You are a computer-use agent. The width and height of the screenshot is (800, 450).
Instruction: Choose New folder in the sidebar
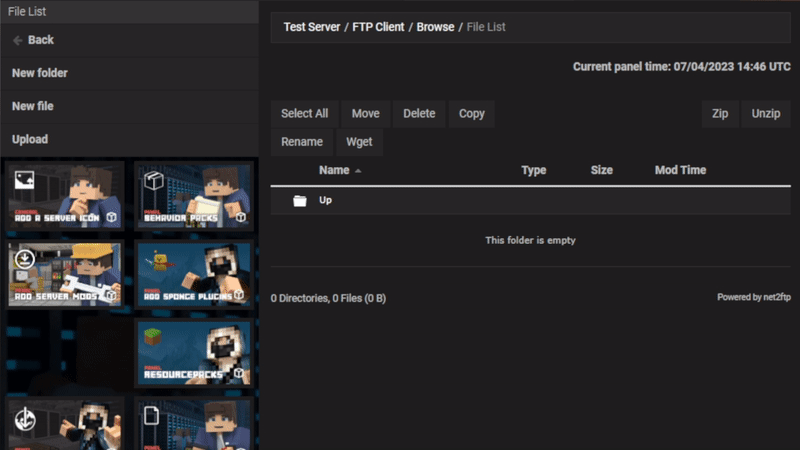[40, 73]
